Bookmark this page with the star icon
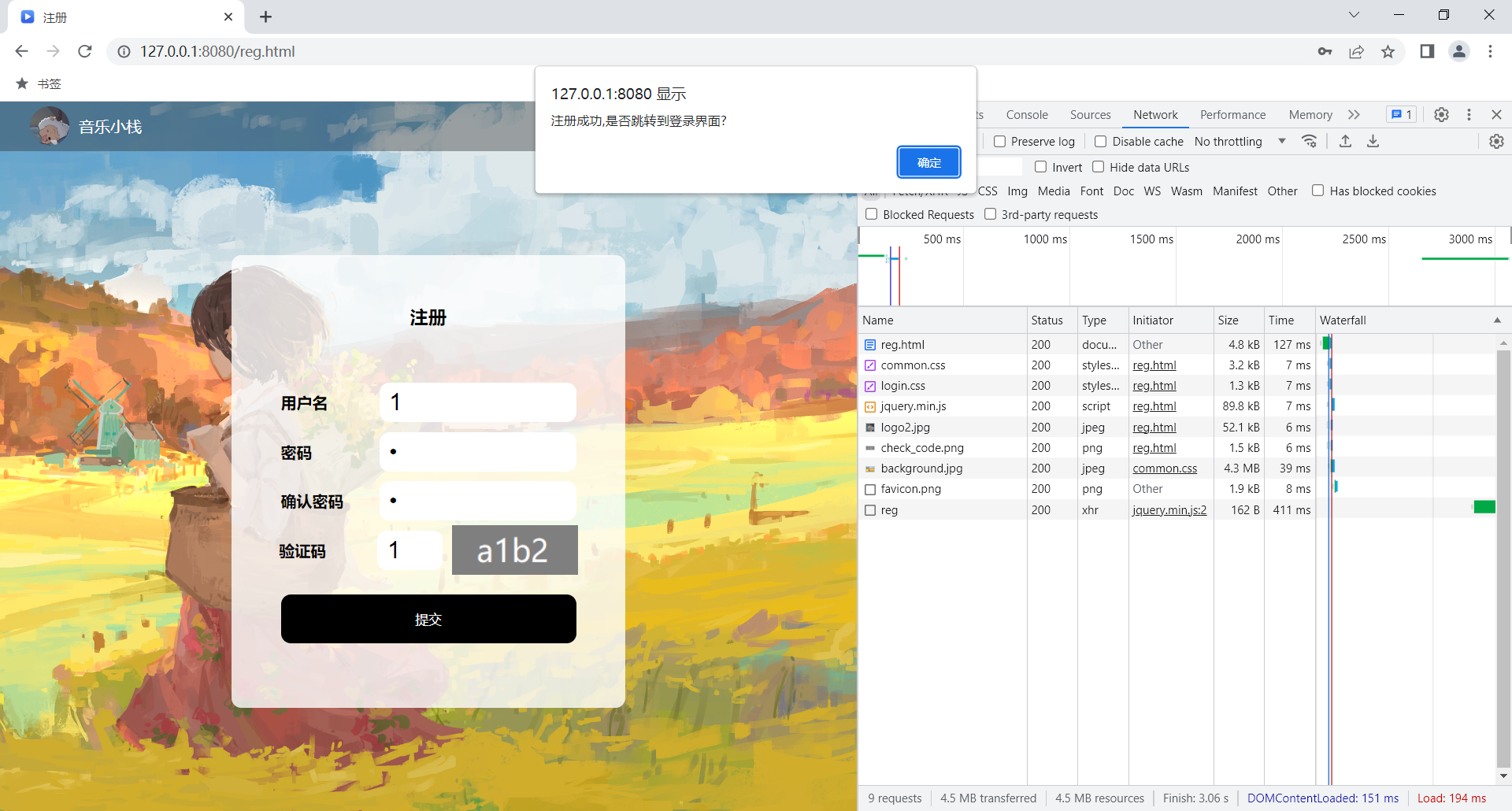The image size is (1512, 811). coord(1388,51)
